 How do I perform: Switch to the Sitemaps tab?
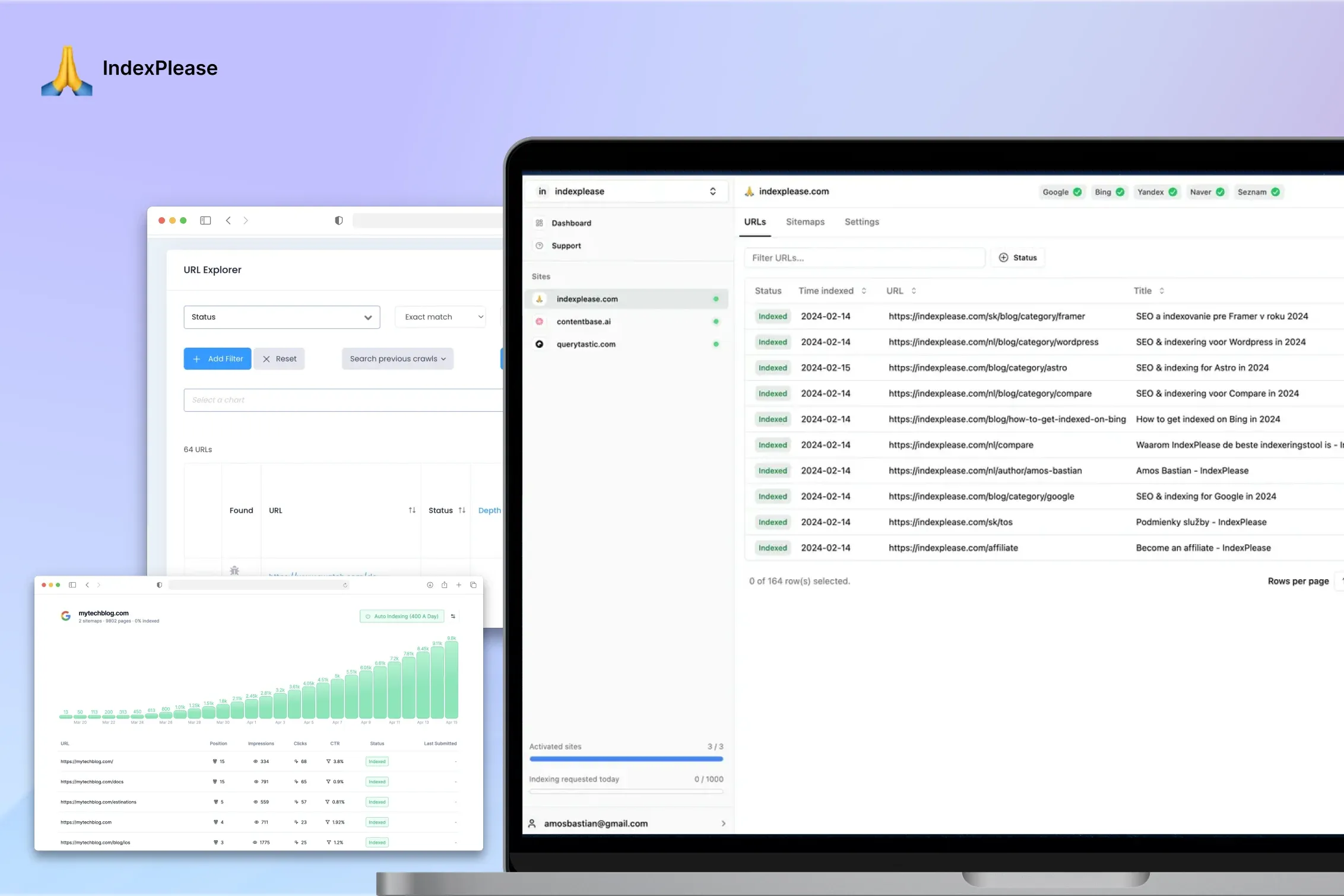pos(805,222)
